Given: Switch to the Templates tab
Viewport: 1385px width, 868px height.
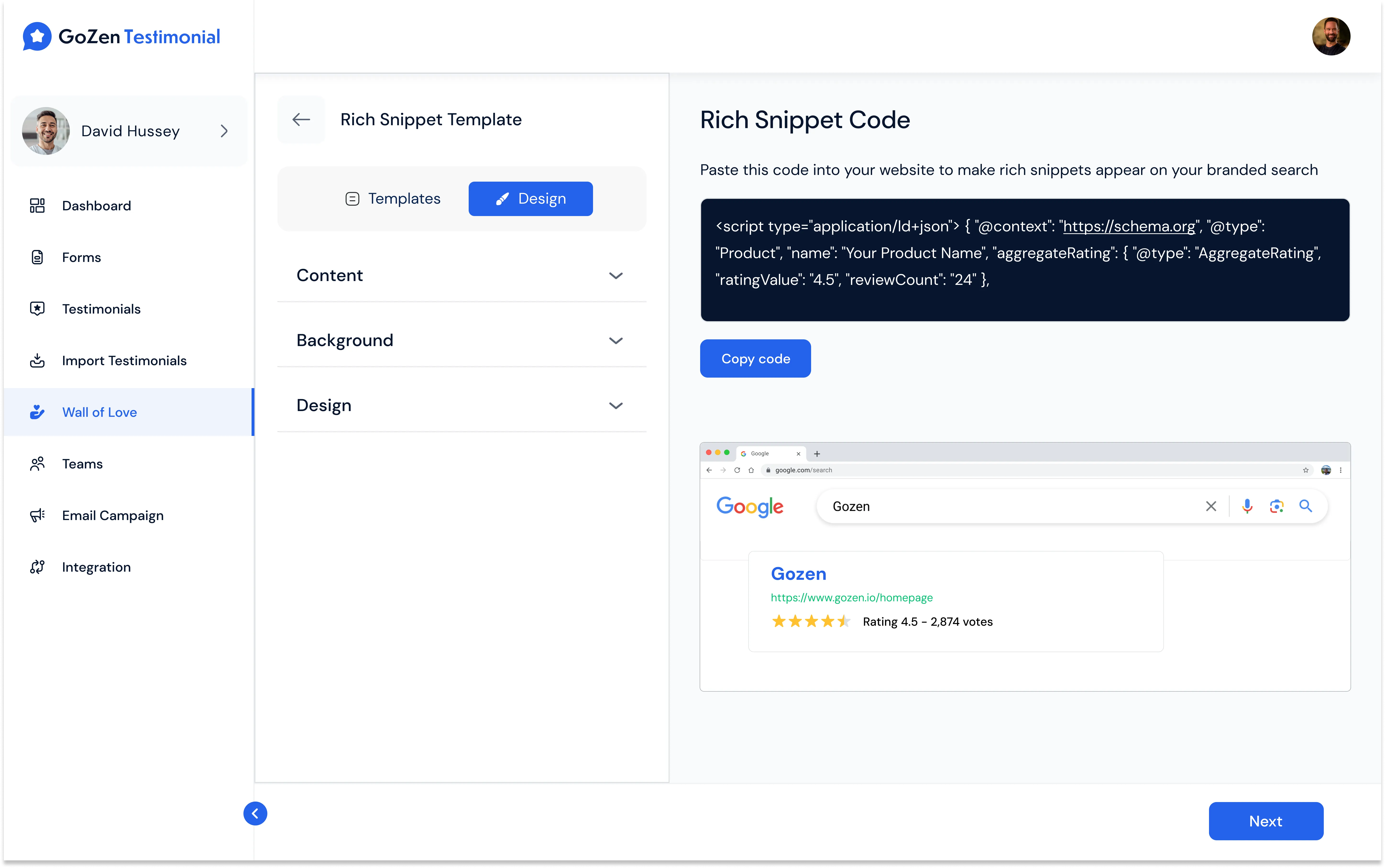Looking at the screenshot, I should coord(393,199).
